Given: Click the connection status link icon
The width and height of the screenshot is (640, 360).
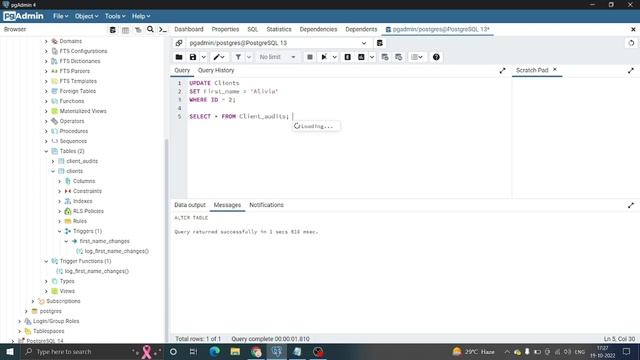Looking at the screenshot, I should (x=179, y=43).
